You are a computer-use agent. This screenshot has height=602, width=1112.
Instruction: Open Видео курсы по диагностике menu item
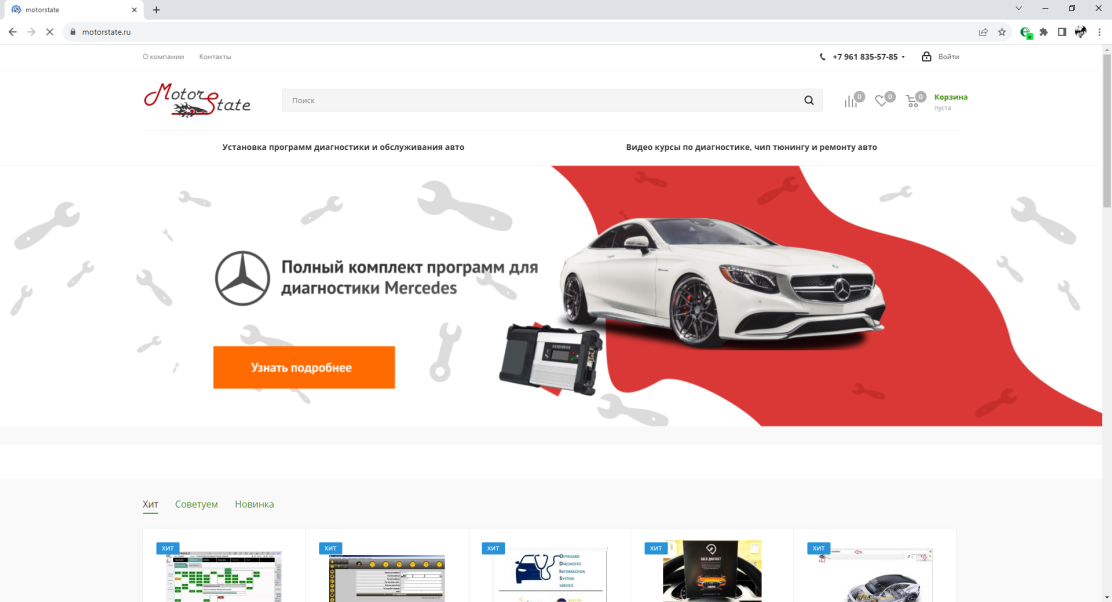(x=751, y=147)
